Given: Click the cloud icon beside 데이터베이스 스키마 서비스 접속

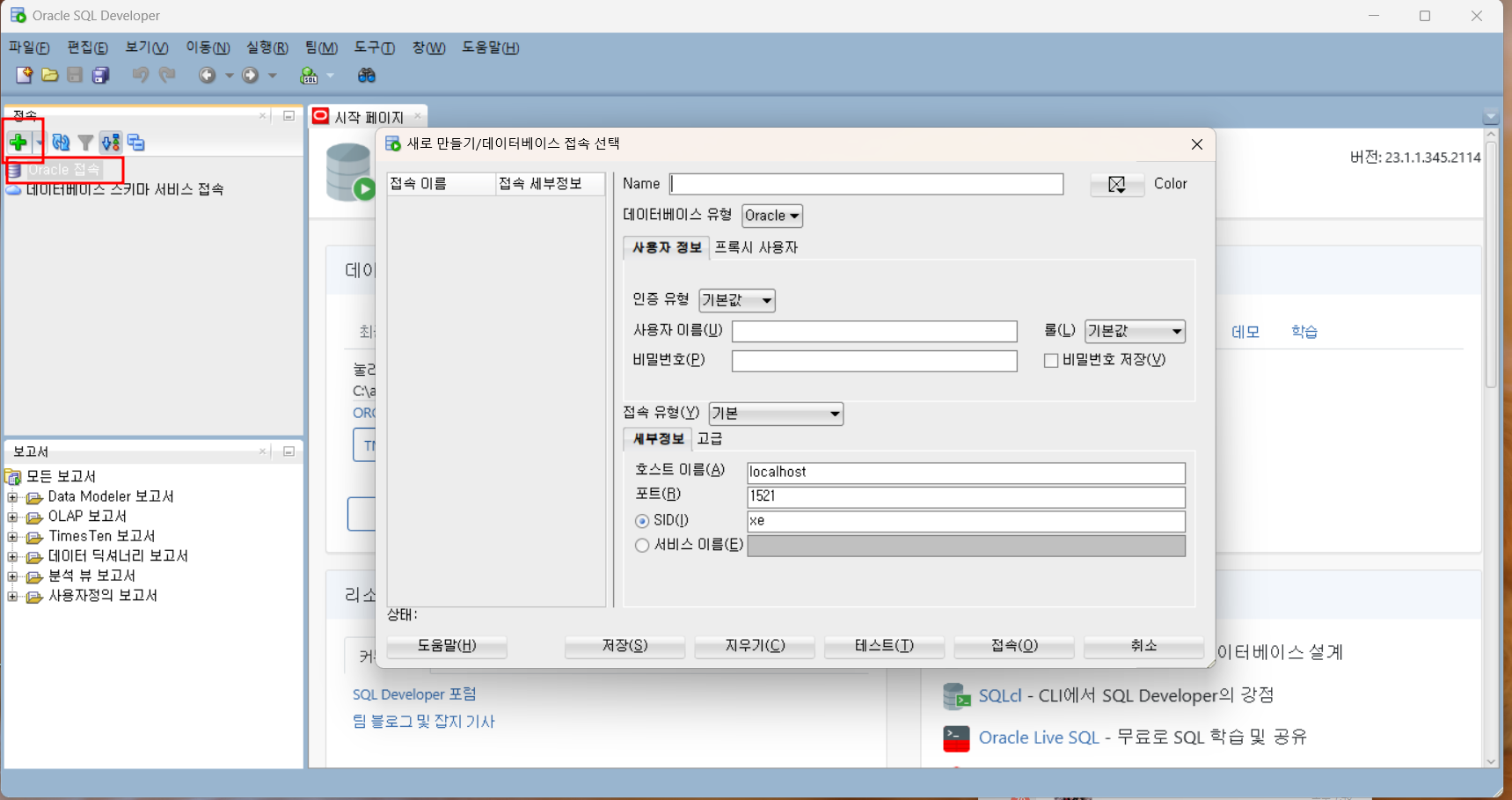Looking at the screenshot, I should [14, 189].
